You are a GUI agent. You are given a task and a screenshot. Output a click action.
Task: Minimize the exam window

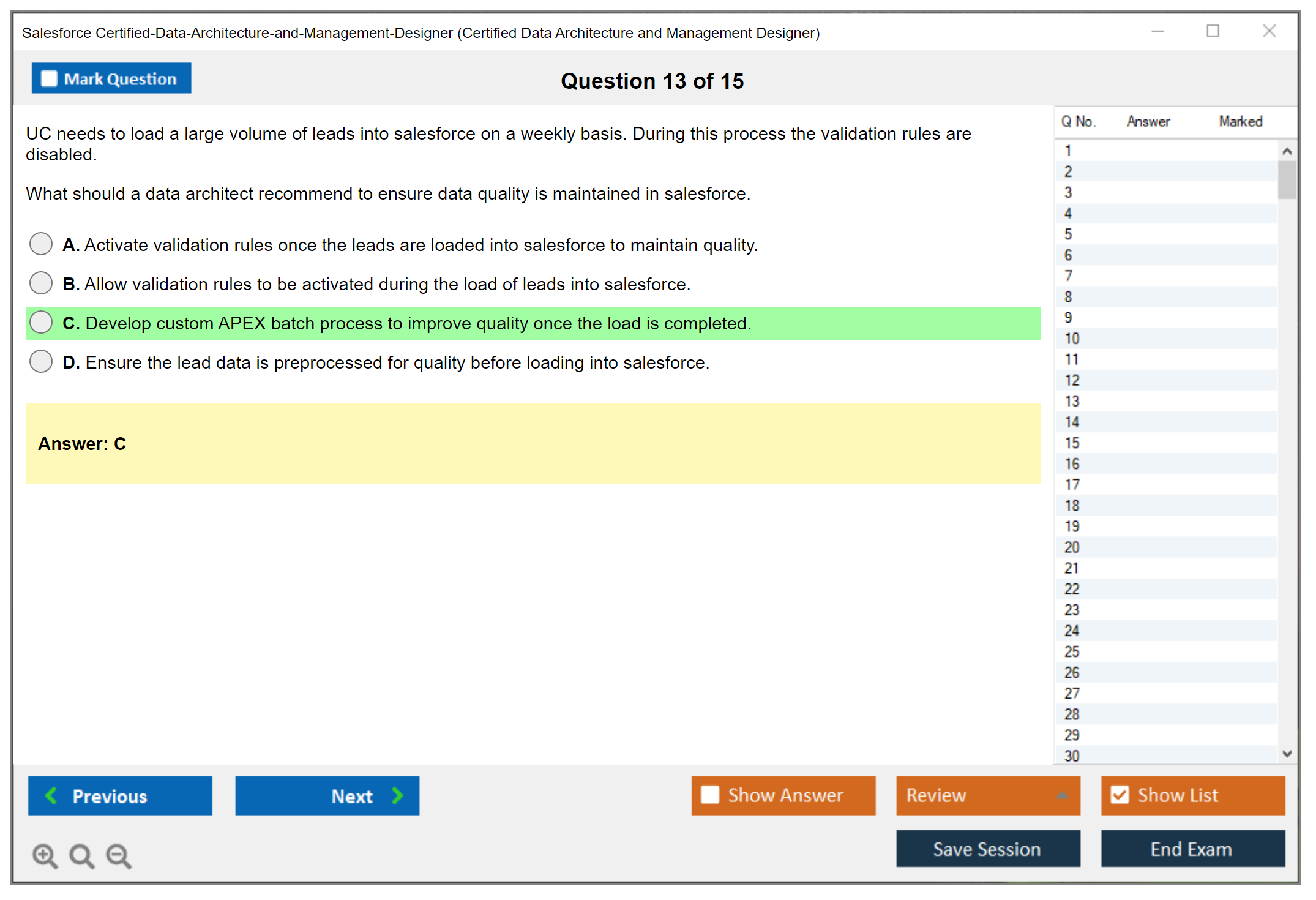[1157, 31]
